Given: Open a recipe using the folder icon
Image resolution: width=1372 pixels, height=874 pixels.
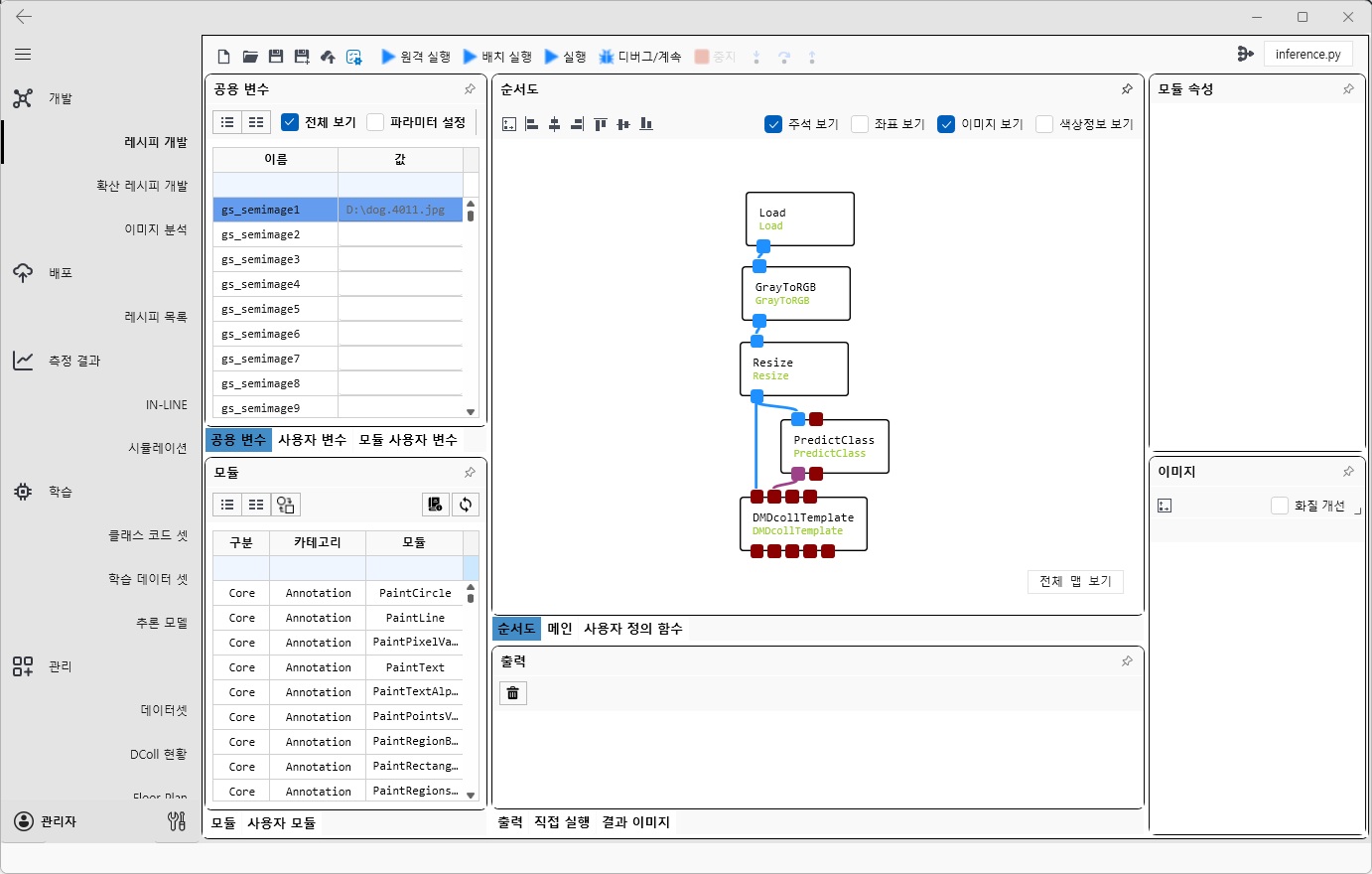Looking at the screenshot, I should pyautogui.click(x=249, y=57).
